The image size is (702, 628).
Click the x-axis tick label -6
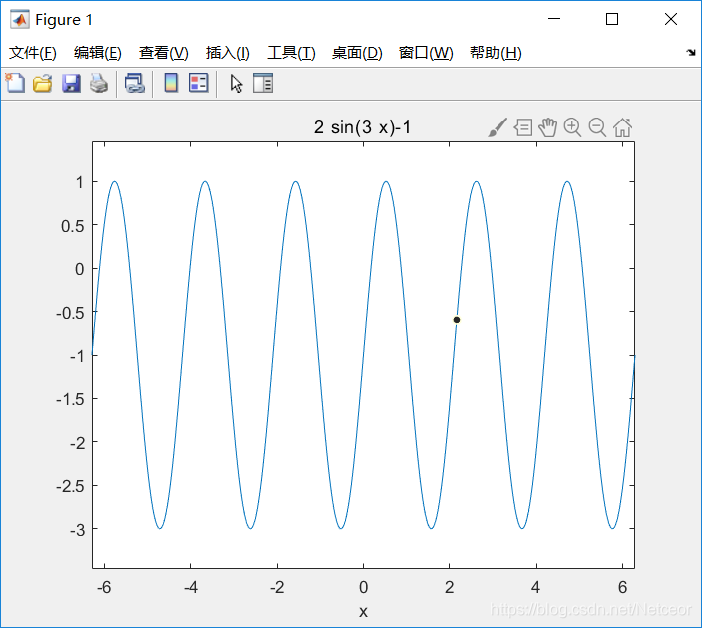click(x=104, y=587)
